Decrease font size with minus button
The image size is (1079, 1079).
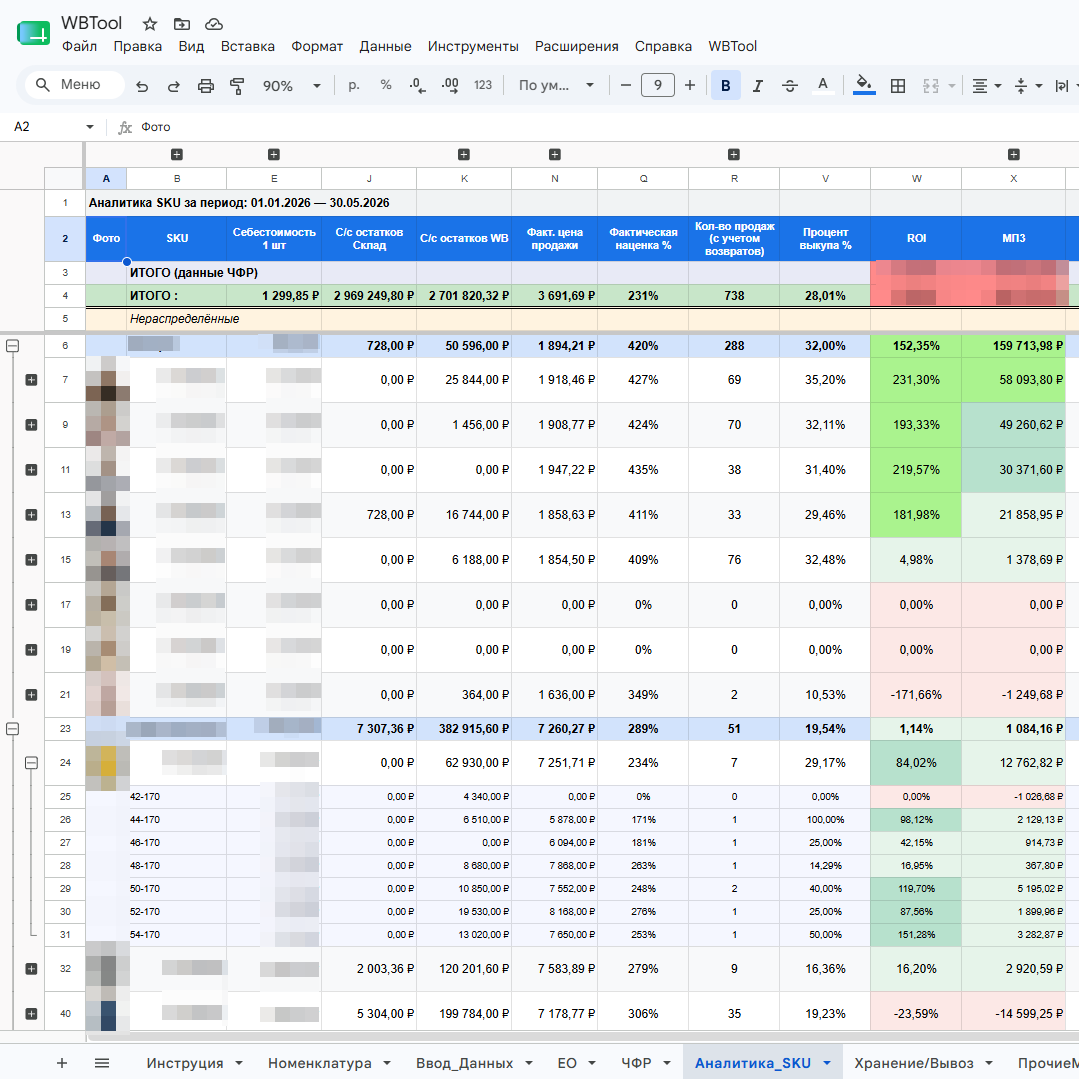click(x=626, y=85)
